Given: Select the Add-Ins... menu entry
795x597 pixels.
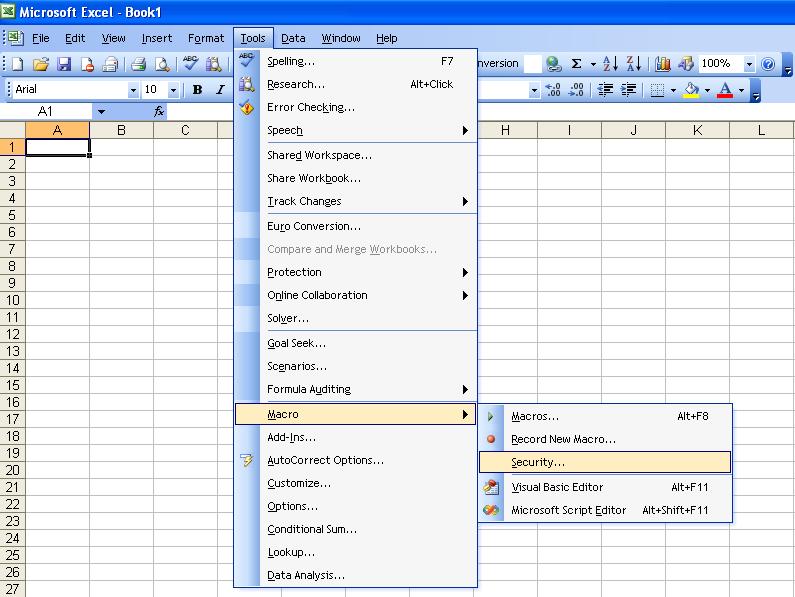Looking at the screenshot, I should click(x=356, y=437).
